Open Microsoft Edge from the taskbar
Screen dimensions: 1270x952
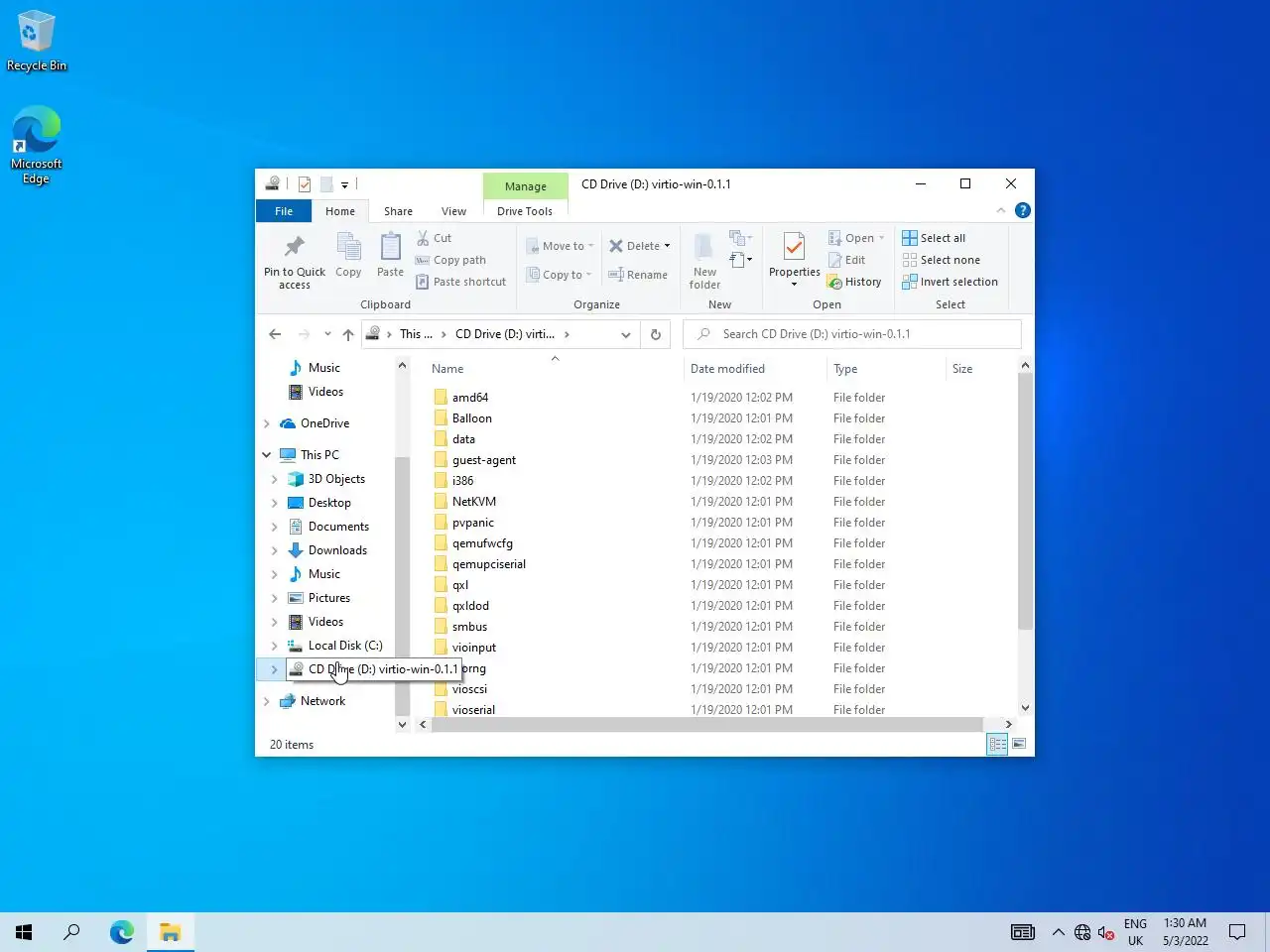[x=122, y=932]
